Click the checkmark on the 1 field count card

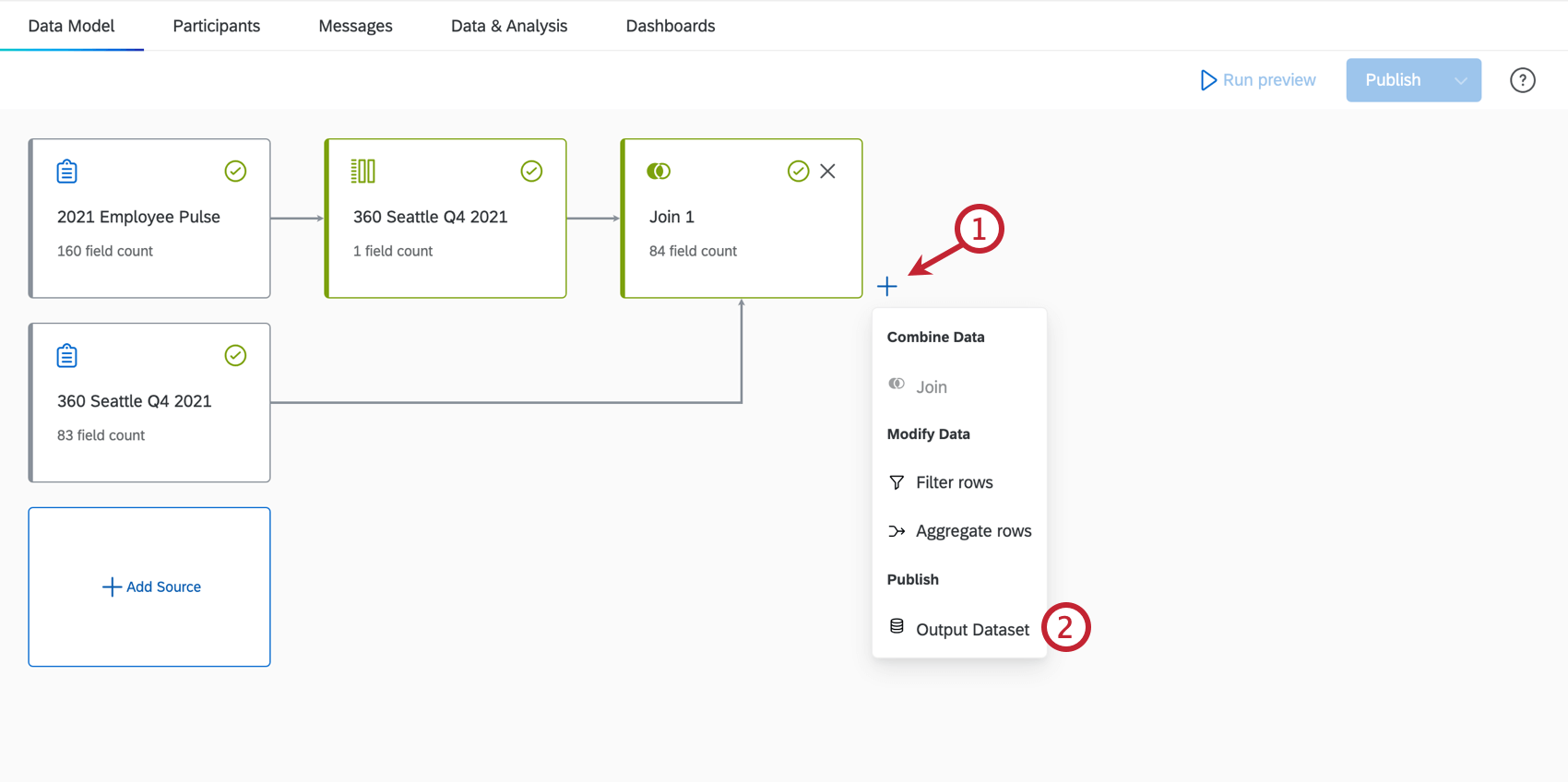pyautogui.click(x=532, y=172)
